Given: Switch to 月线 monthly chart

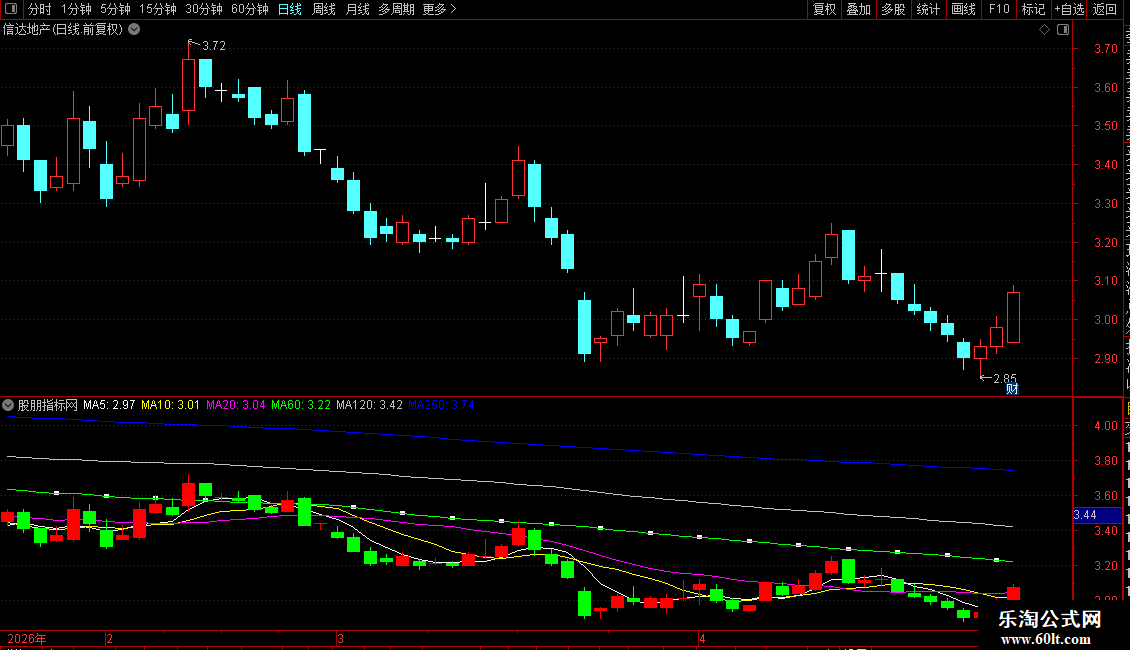Looking at the screenshot, I should coord(357,9).
